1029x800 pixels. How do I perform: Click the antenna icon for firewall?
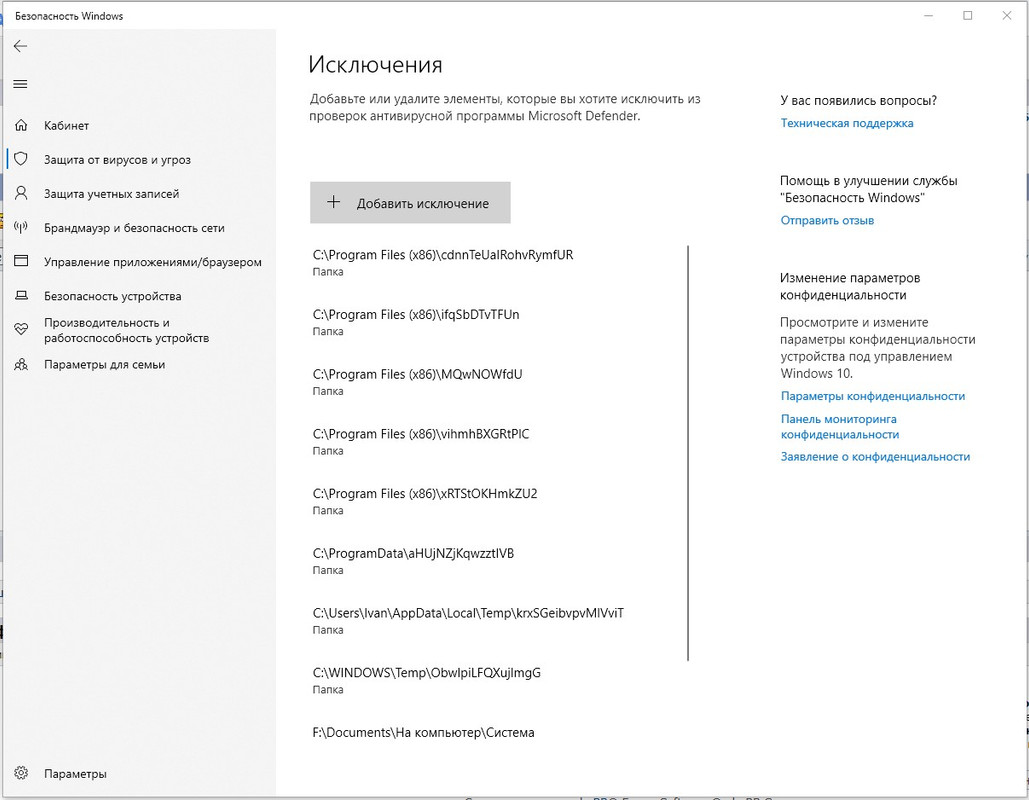[x=21, y=227]
